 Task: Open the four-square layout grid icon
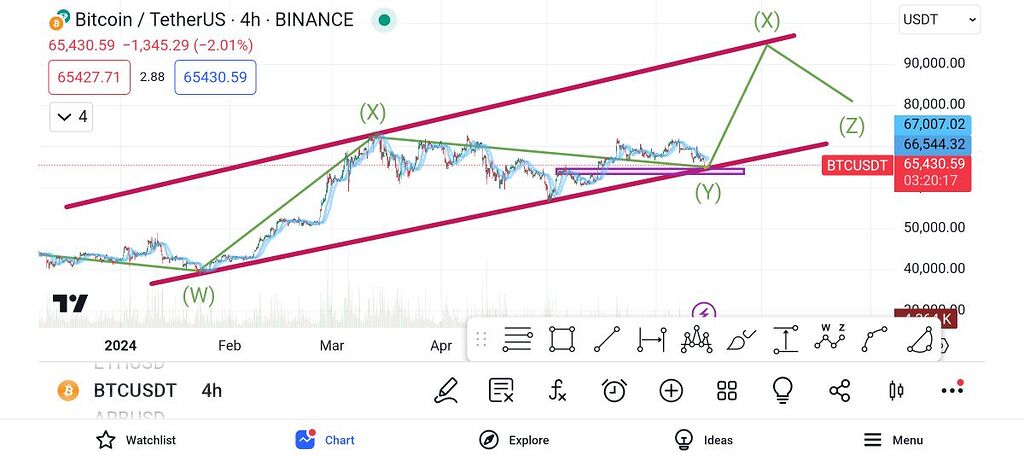pyautogui.click(x=727, y=391)
